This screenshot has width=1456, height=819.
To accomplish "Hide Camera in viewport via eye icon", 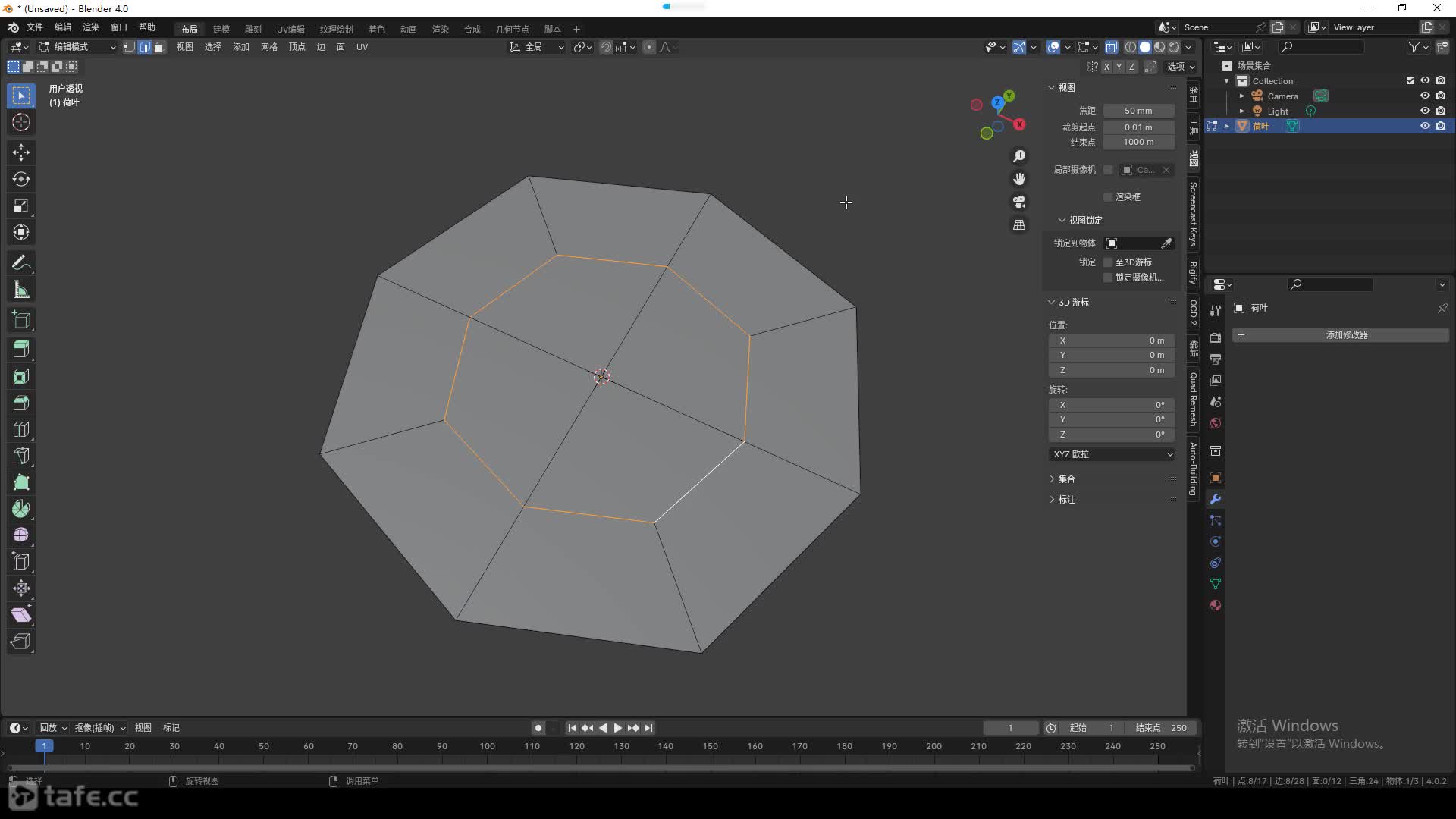I will (x=1425, y=96).
